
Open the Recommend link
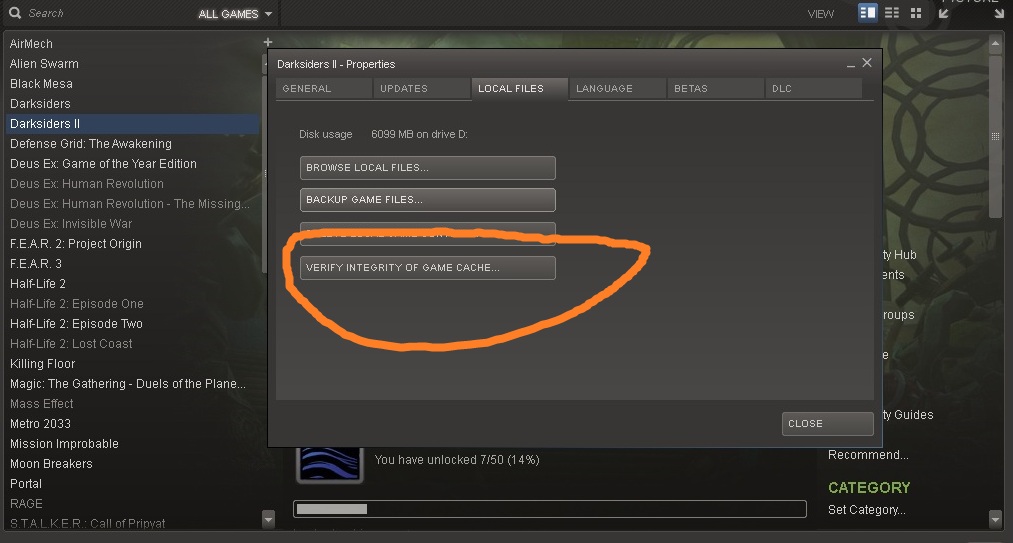click(x=868, y=455)
